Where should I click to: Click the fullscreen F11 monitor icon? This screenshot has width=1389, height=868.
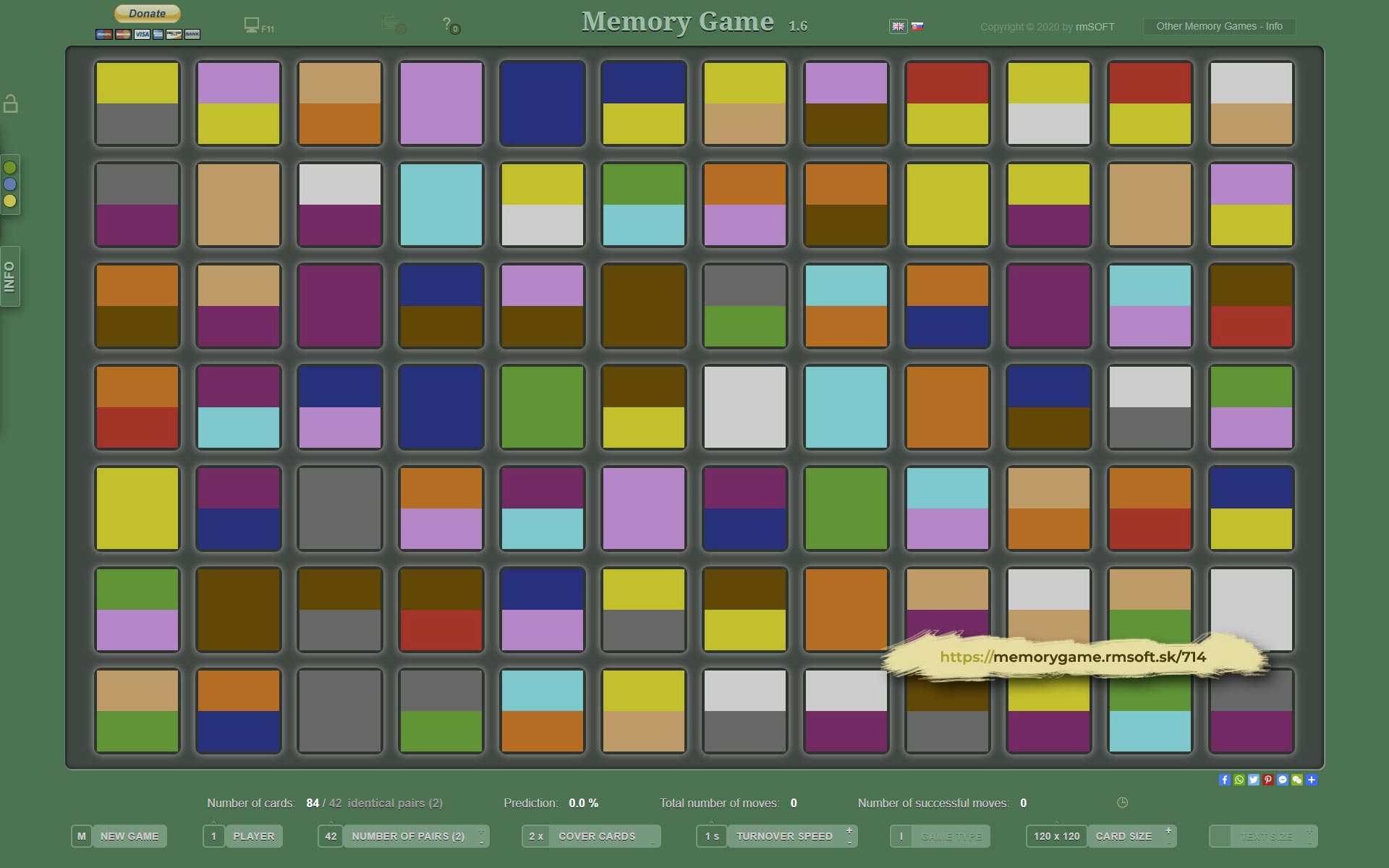[252, 25]
